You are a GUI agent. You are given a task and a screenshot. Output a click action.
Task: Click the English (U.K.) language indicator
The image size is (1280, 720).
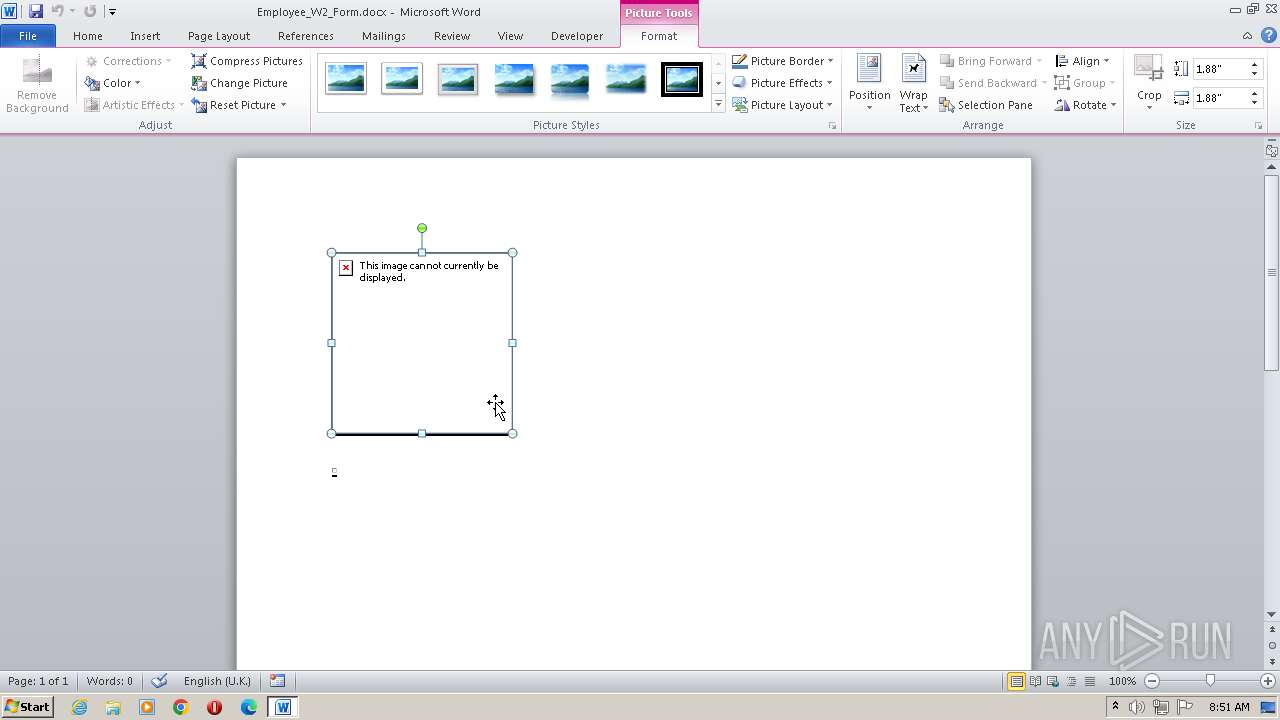pyautogui.click(x=217, y=681)
